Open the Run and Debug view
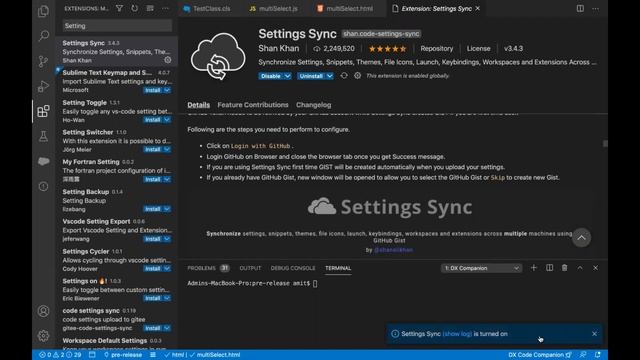The width and height of the screenshot is (640, 360). pyautogui.click(x=43, y=86)
